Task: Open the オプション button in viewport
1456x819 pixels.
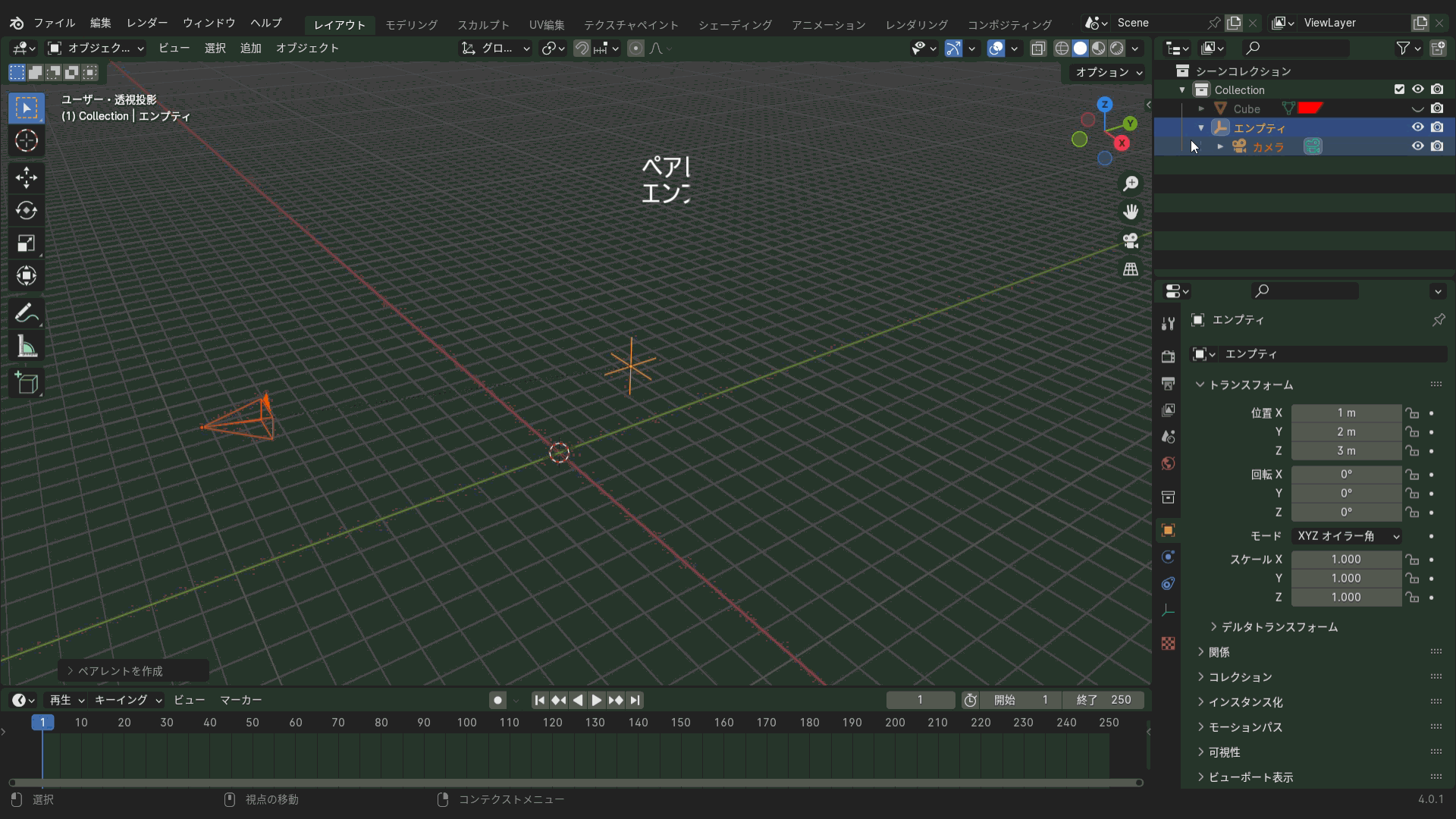Action: pyautogui.click(x=1108, y=72)
